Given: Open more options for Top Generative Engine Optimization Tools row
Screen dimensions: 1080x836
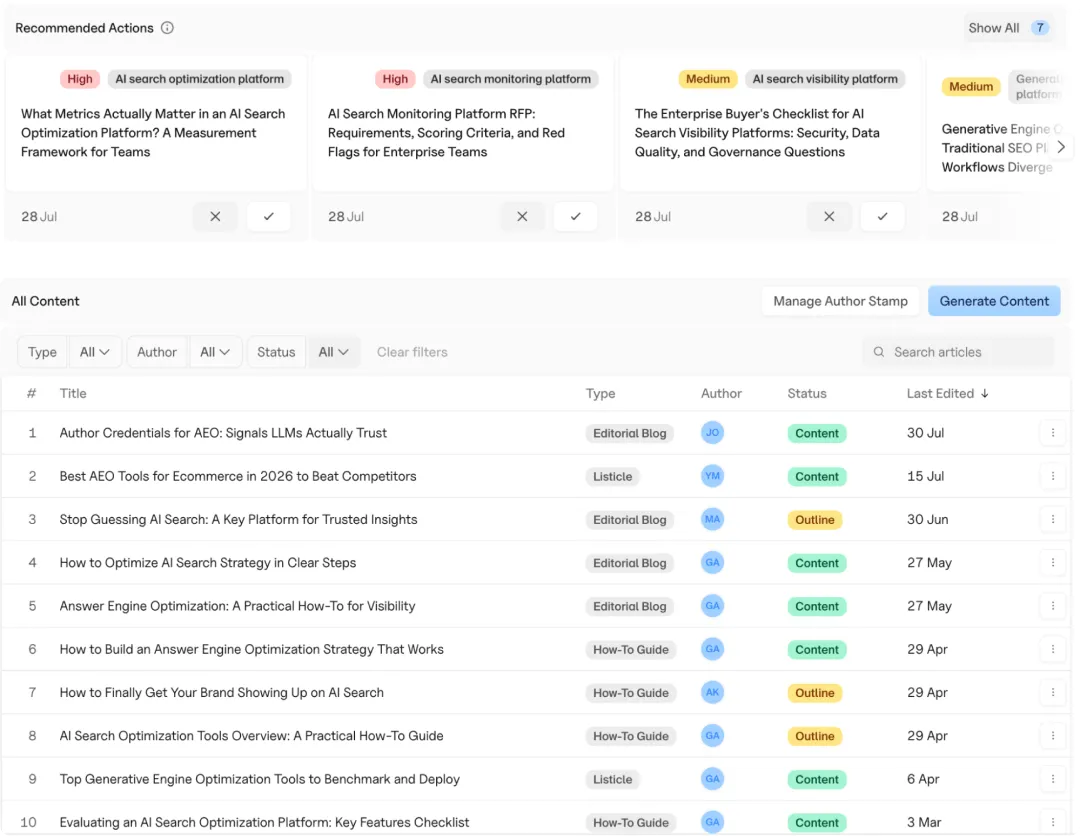Looking at the screenshot, I should pyautogui.click(x=1053, y=779).
